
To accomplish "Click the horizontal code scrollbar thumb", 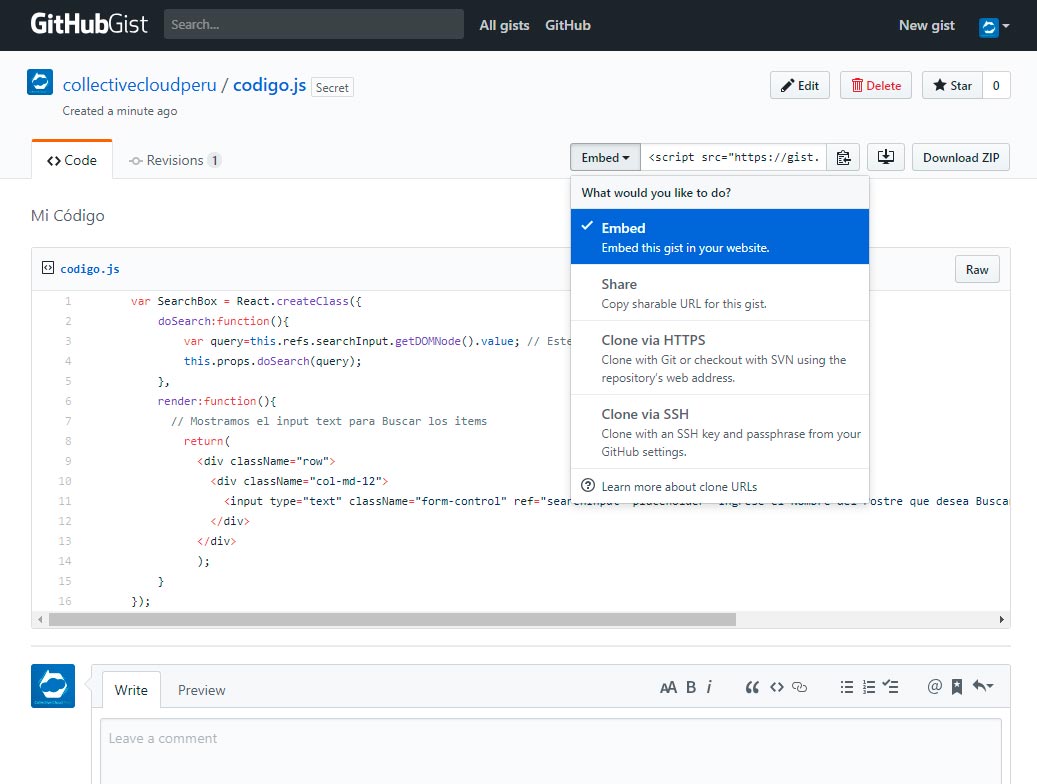I will click(x=392, y=619).
